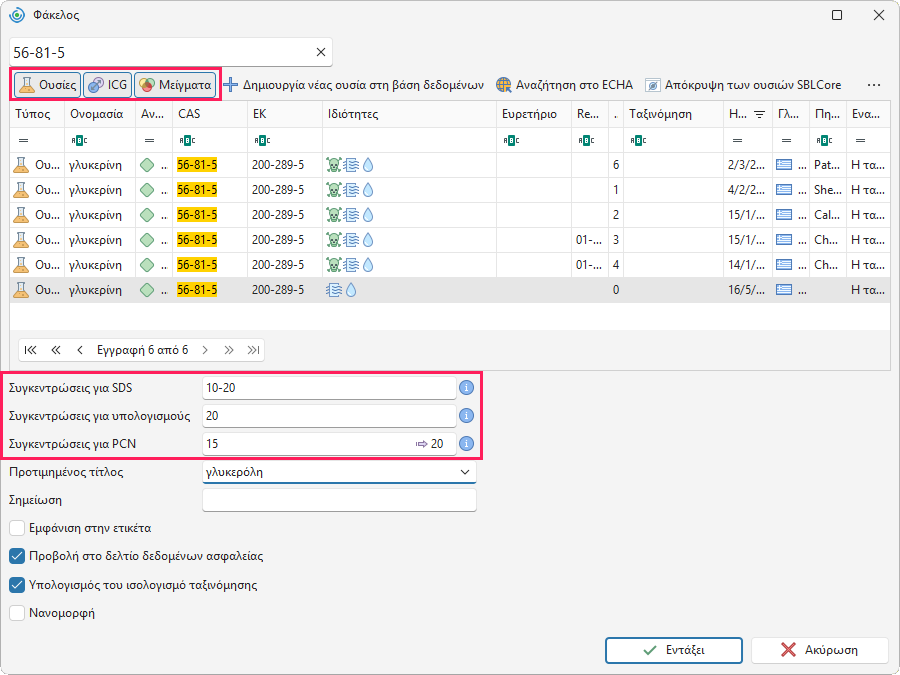Click info icon beside PCN concentrations

tap(467, 444)
